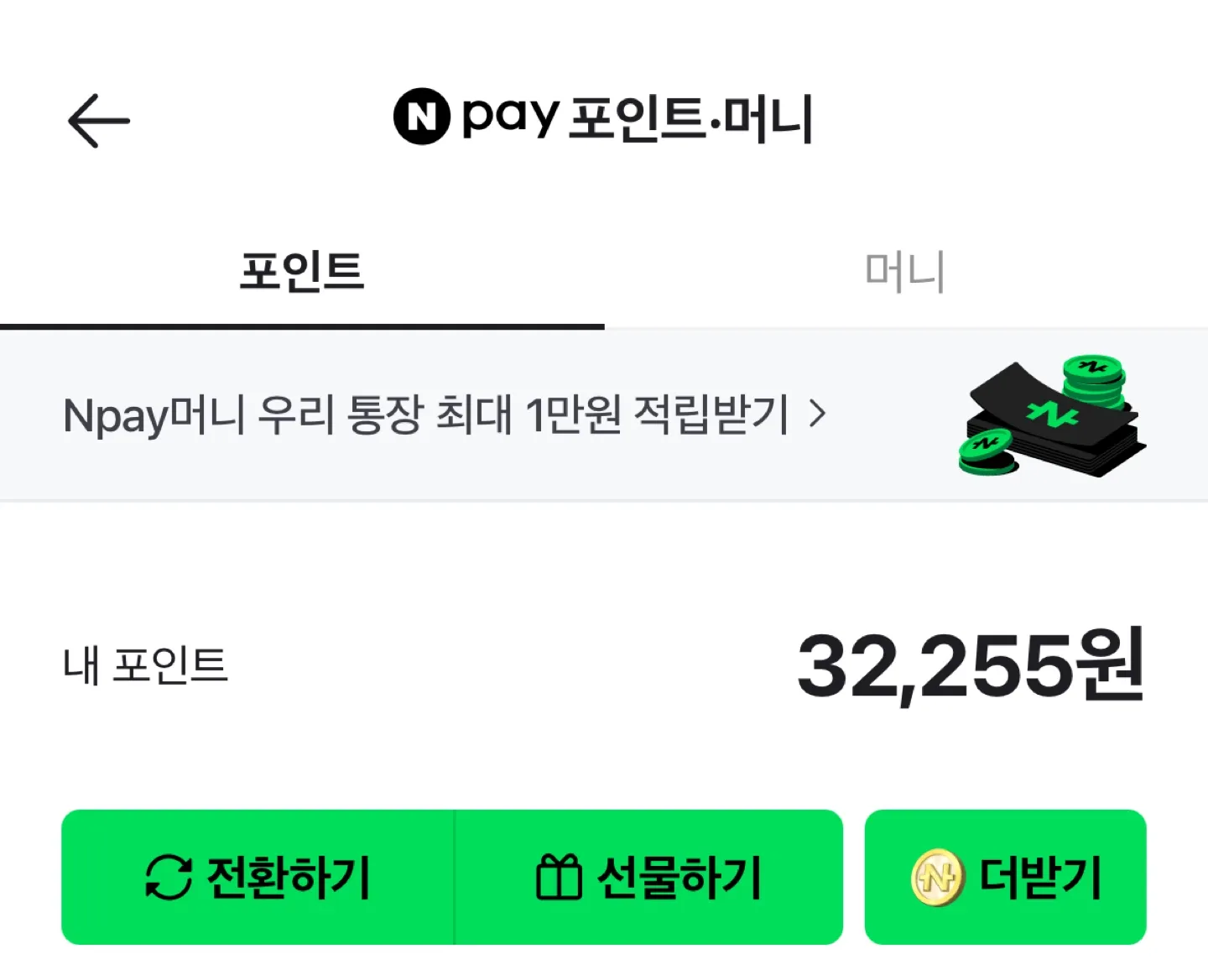Switch to the 머니 tab
Viewport: 1208px width, 980px height.
coord(906,272)
